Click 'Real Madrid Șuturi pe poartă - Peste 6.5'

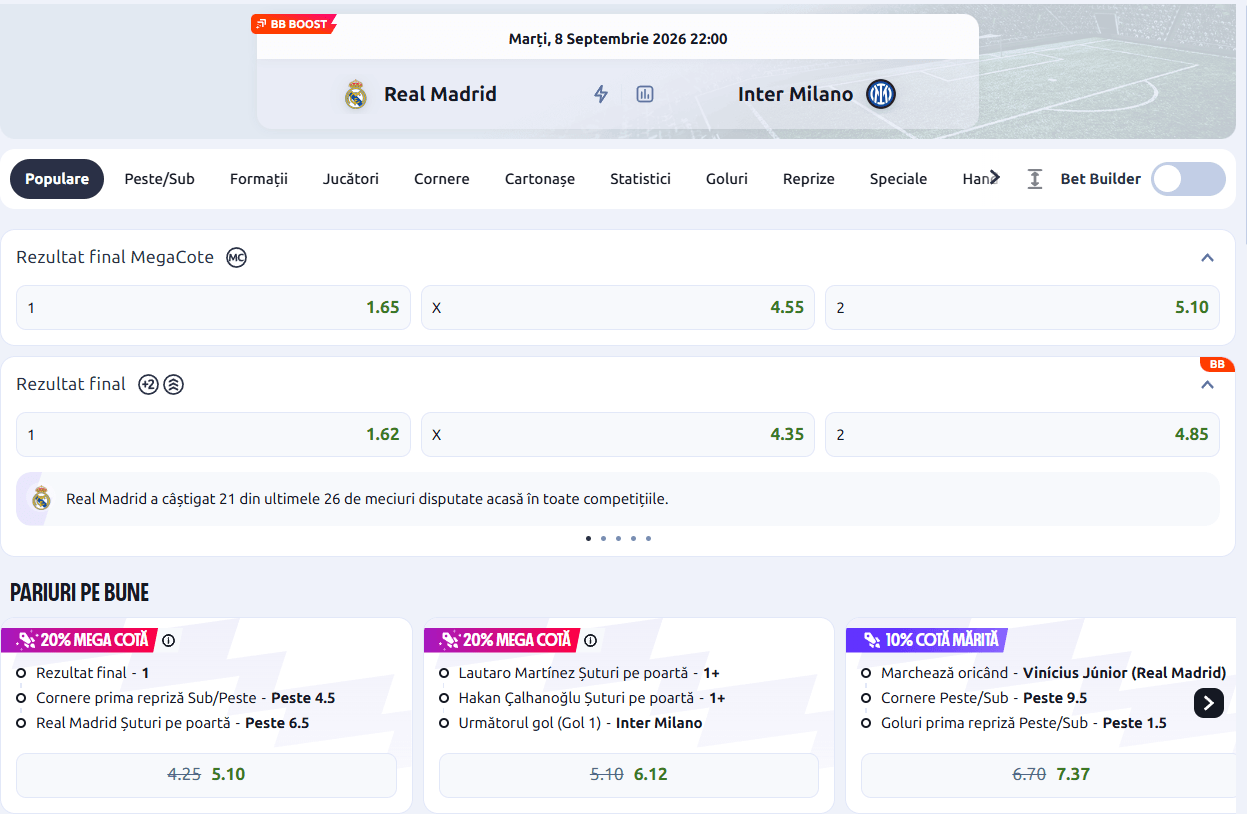coord(172,723)
